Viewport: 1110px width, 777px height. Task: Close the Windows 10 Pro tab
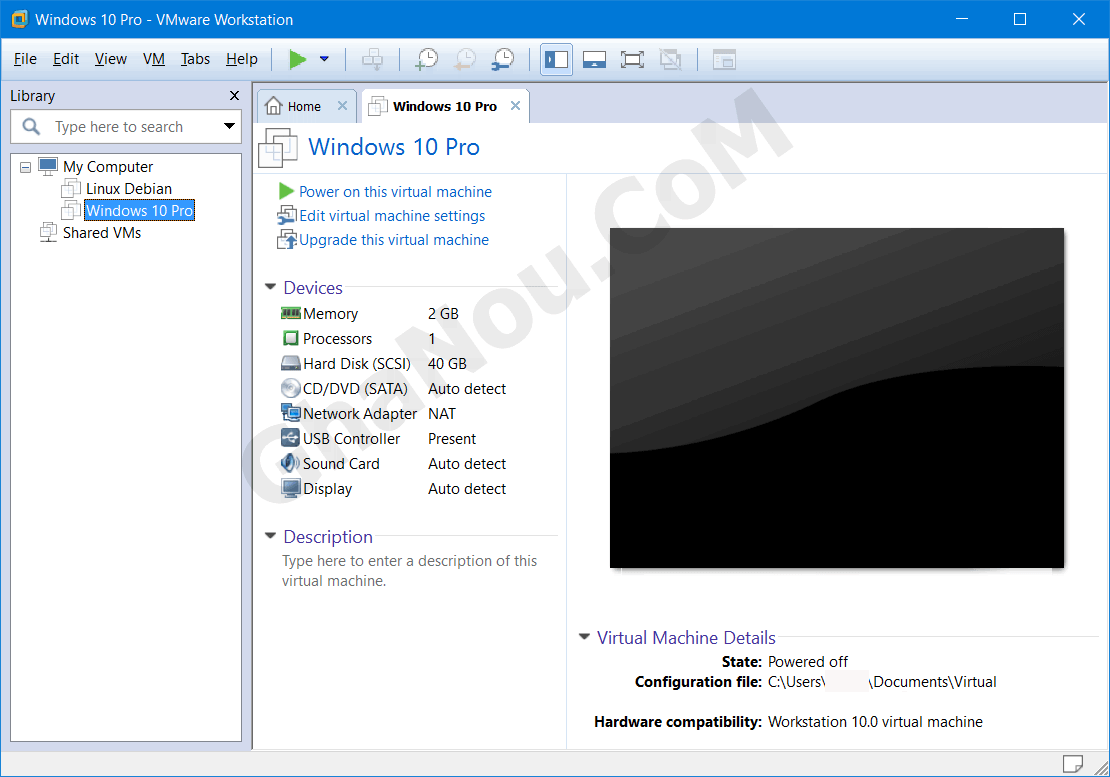[x=515, y=105]
